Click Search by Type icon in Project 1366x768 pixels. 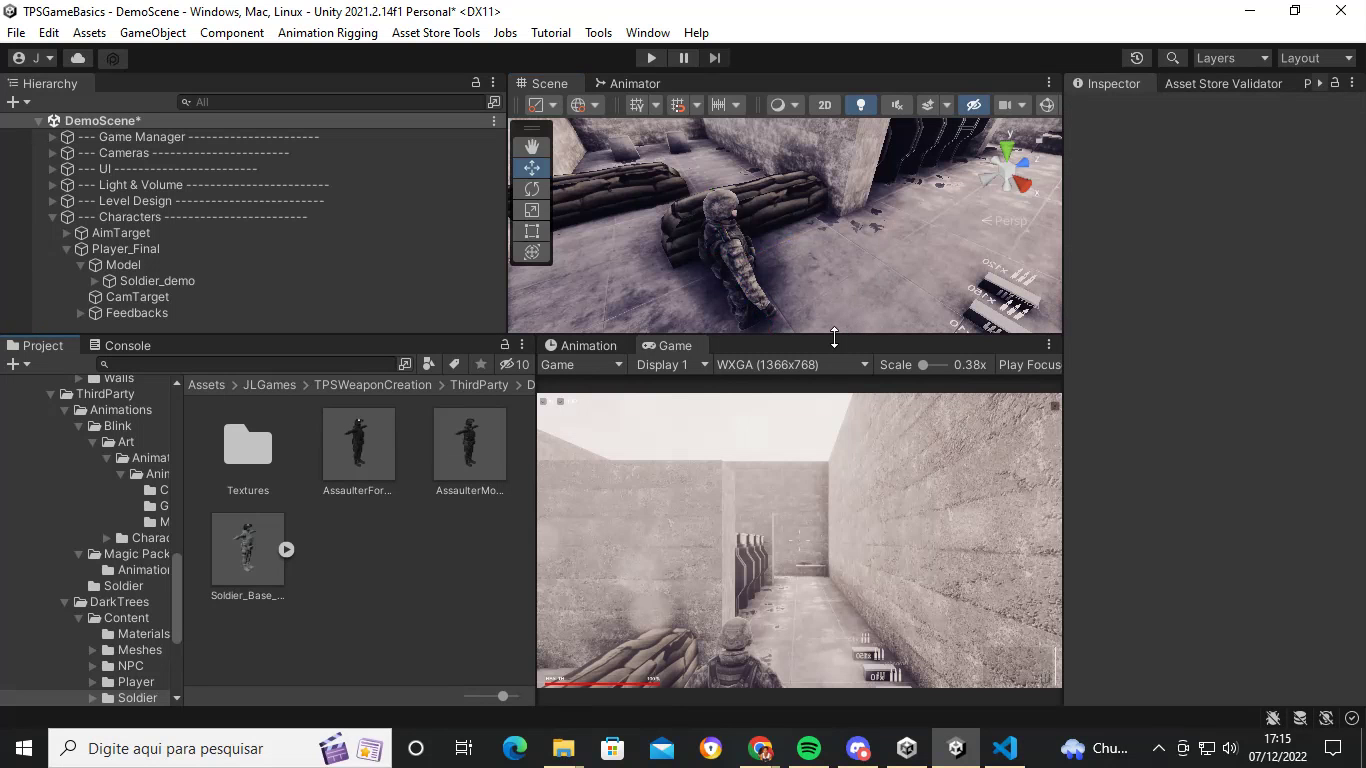(429, 364)
